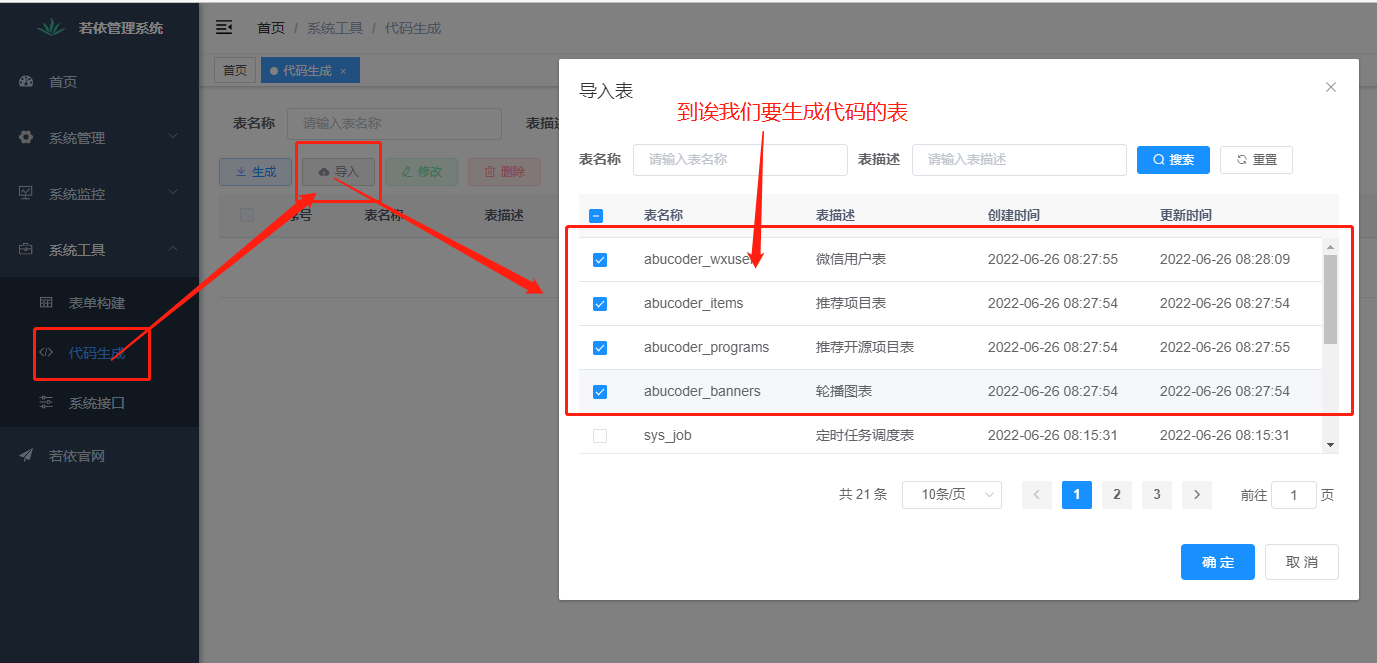Click the cloud upload icon on 导入 button
This screenshot has width=1377, height=663.
(x=324, y=172)
